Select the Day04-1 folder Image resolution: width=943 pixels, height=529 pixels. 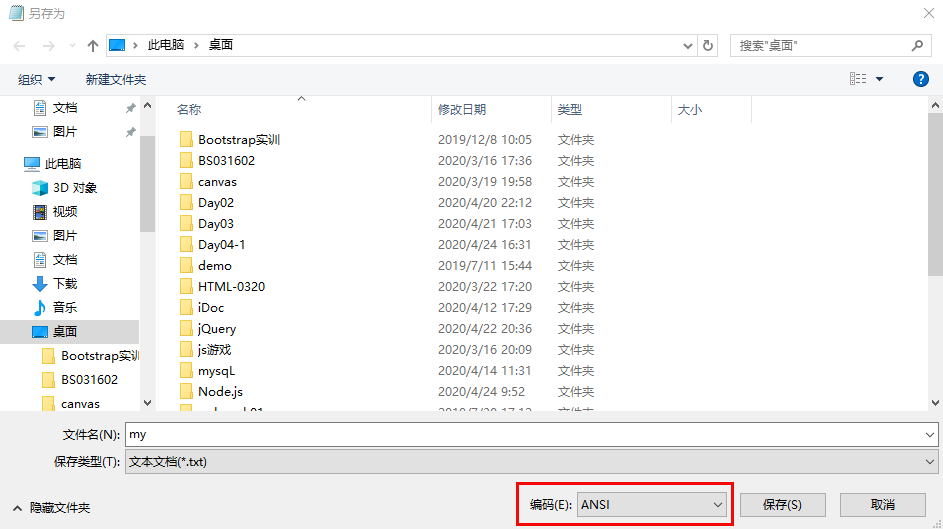pyautogui.click(x=221, y=245)
